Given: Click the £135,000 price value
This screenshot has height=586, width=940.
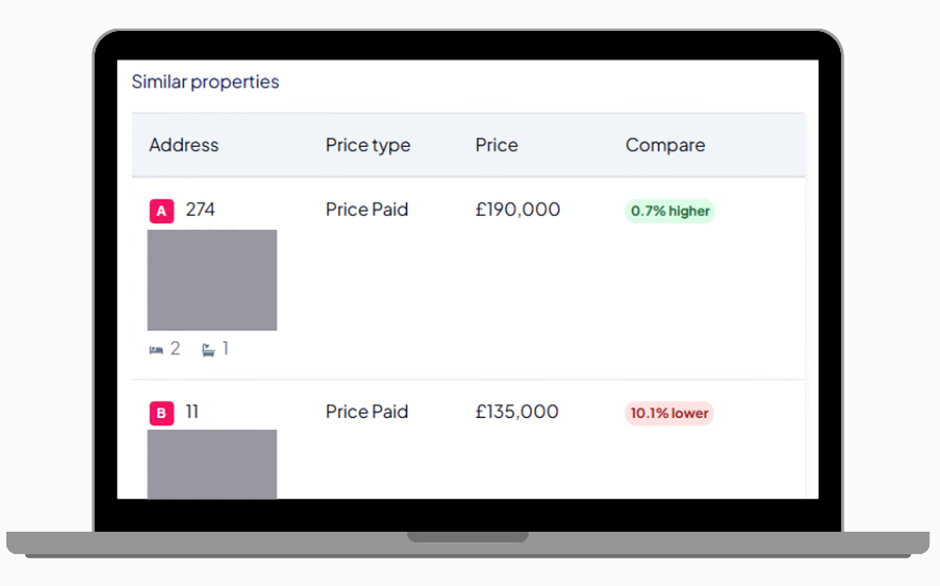Looking at the screenshot, I should pyautogui.click(x=517, y=412).
